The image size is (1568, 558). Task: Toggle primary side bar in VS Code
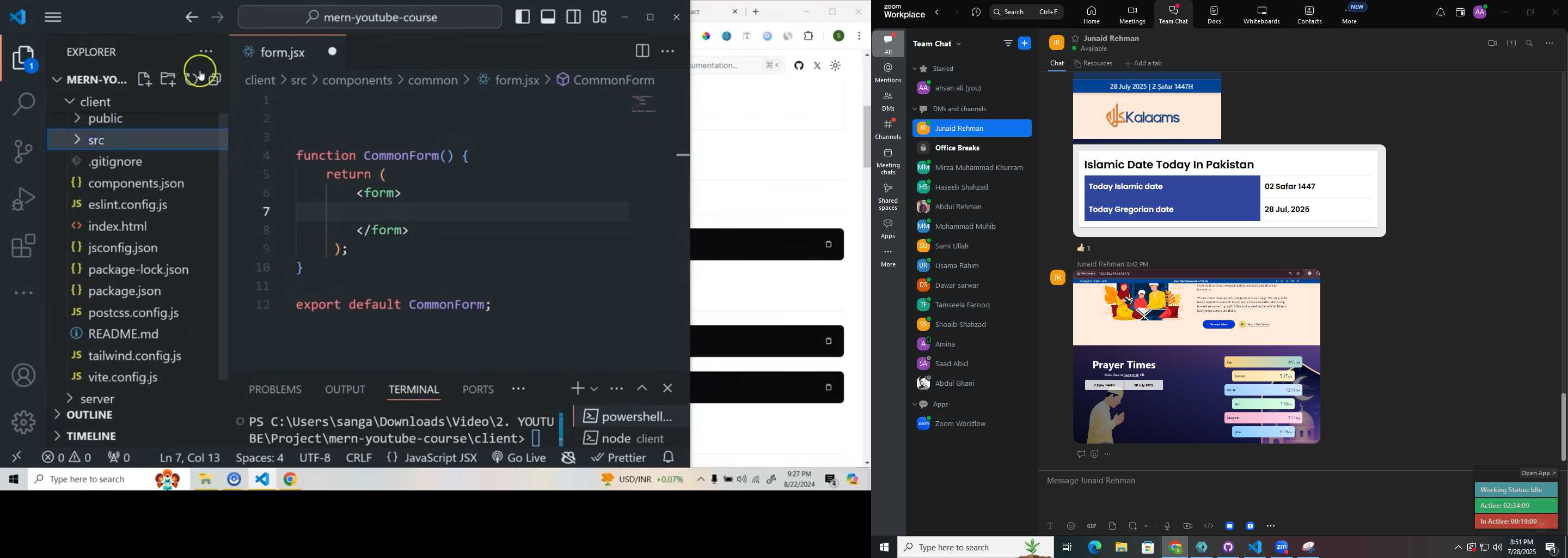click(x=523, y=16)
